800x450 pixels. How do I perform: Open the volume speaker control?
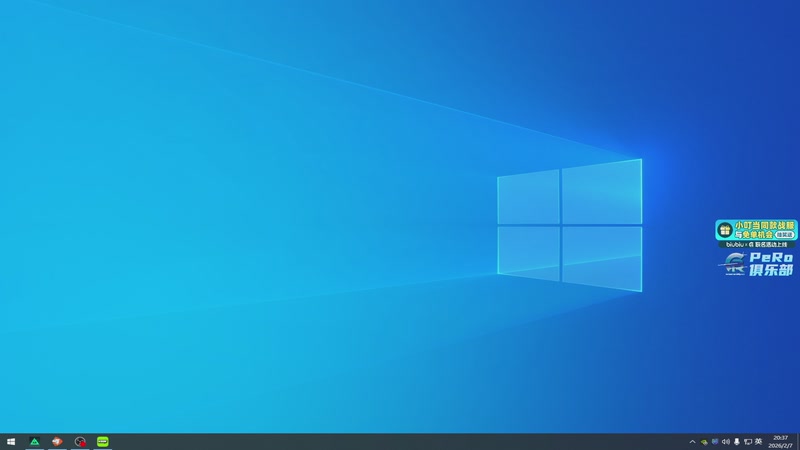tap(726, 442)
